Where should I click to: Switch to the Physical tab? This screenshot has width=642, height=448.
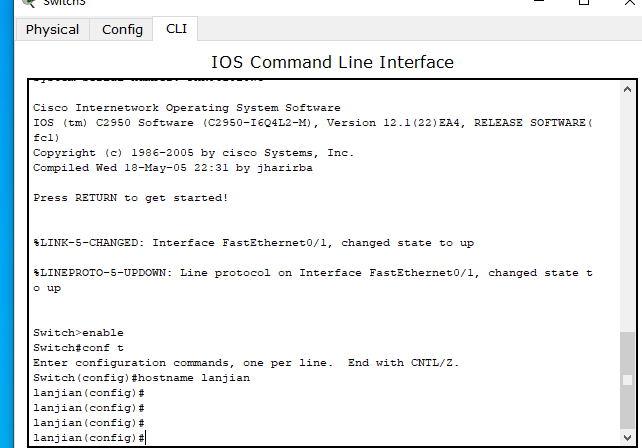52,29
